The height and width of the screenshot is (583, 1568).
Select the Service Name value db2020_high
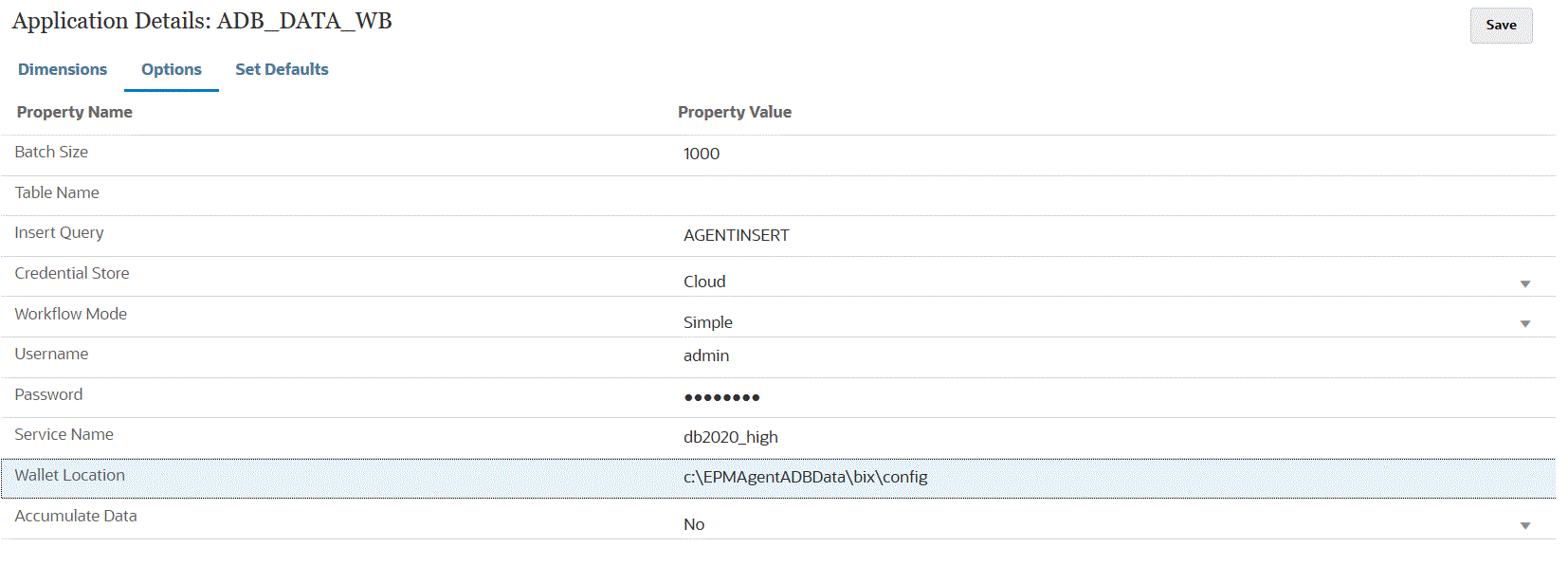pyautogui.click(x=730, y=437)
